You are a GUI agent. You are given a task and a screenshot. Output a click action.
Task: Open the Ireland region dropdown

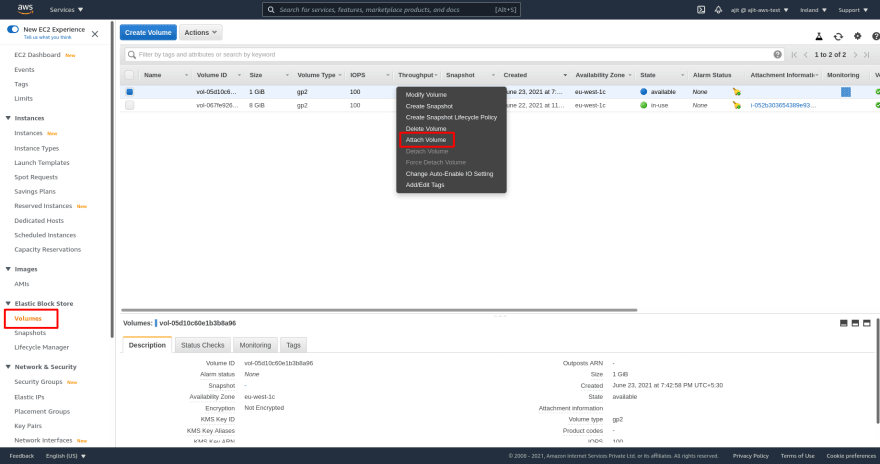pos(813,10)
